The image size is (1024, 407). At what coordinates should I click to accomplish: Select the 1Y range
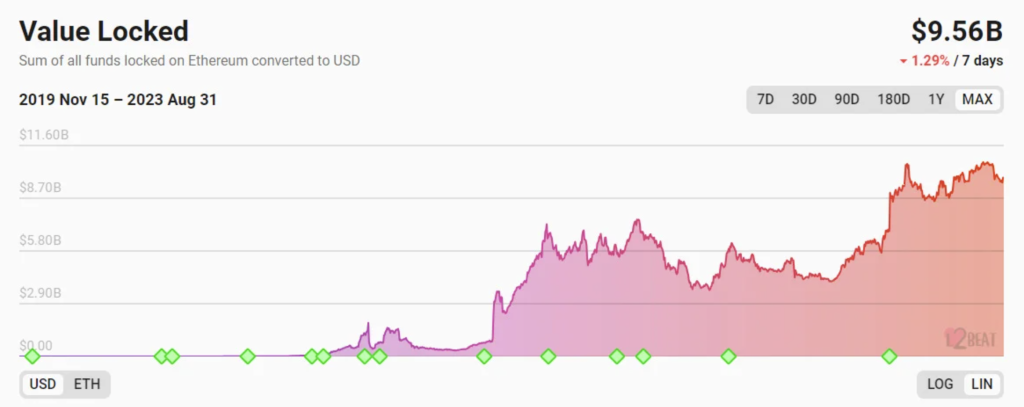tap(936, 99)
